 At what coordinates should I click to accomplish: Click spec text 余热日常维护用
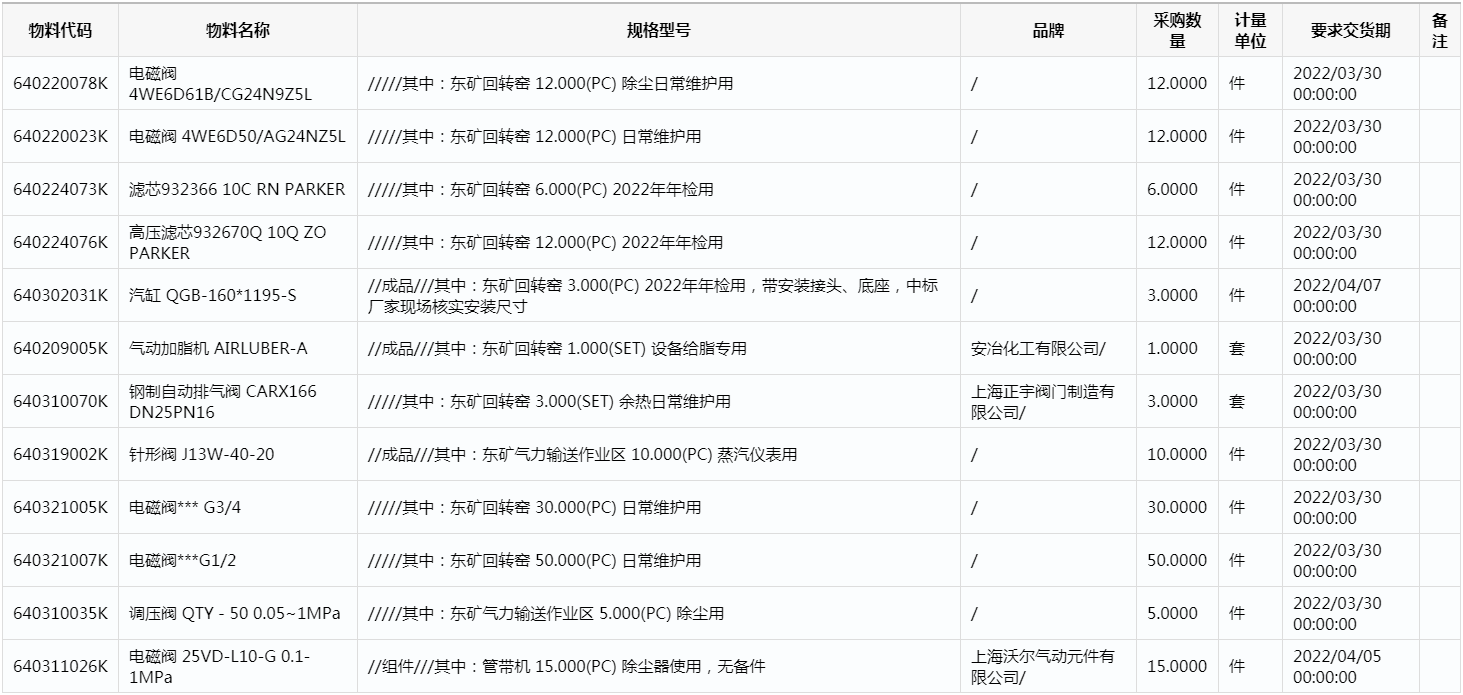[550, 402]
